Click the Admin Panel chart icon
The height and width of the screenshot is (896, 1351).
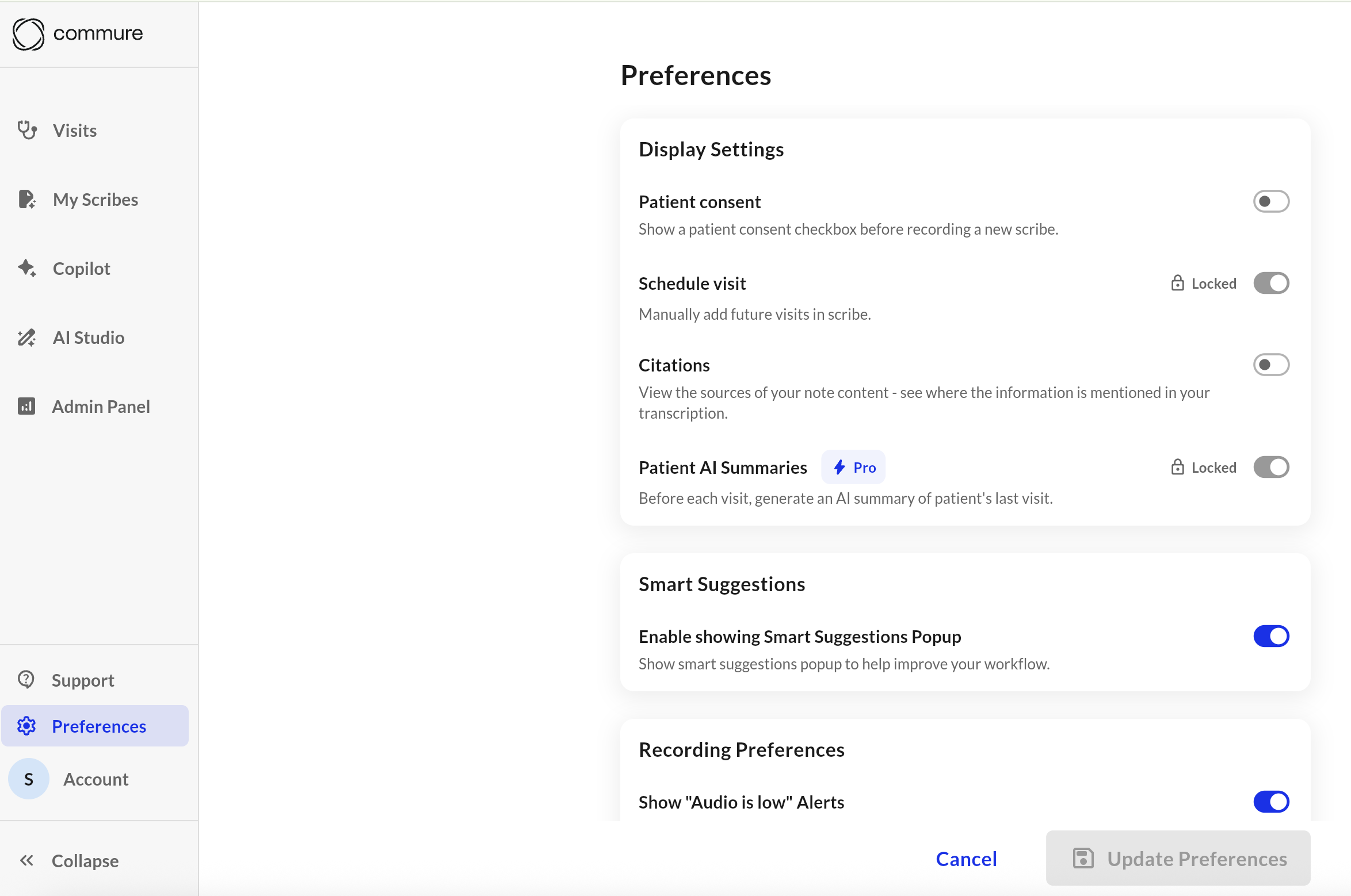pyautogui.click(x=26, y=407)
